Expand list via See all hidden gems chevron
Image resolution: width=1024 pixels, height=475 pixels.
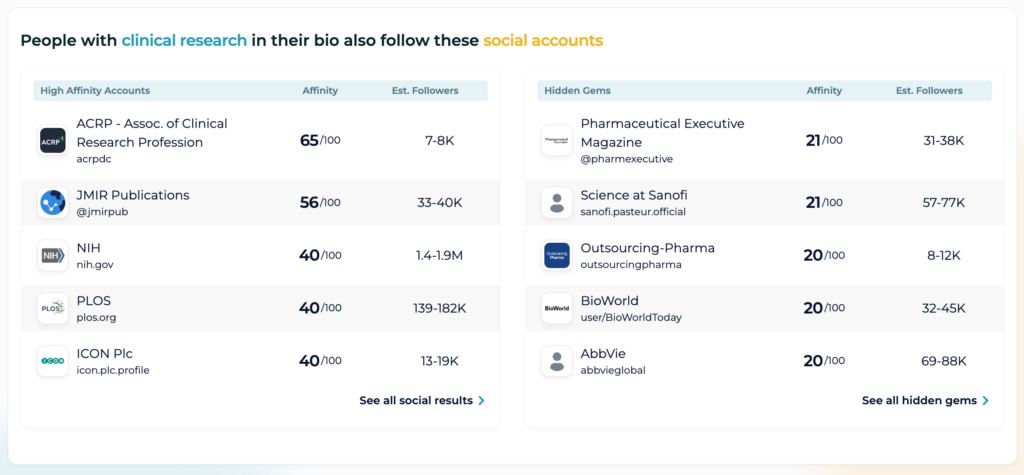tap(985, 401)
